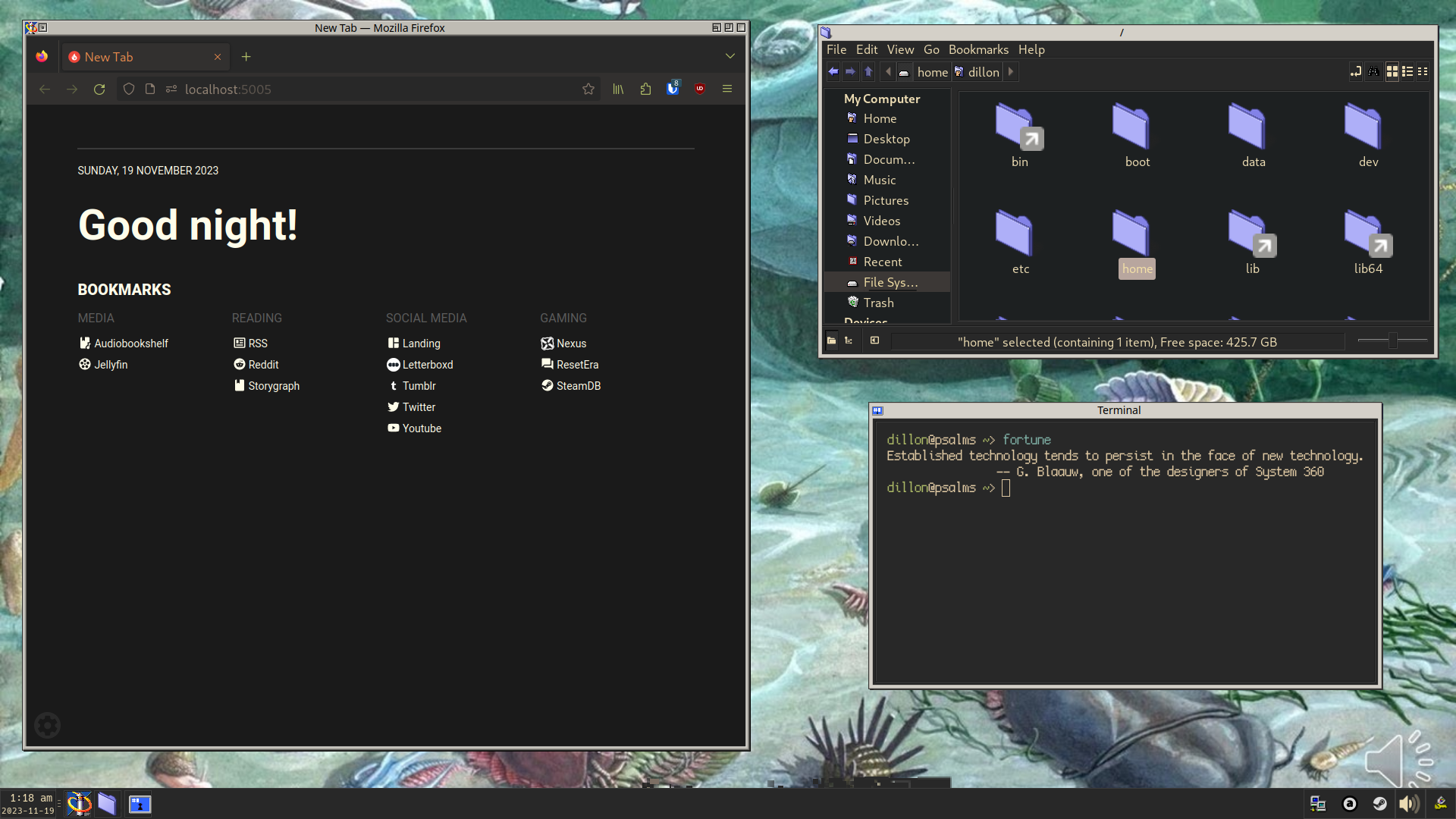
Task: Expand the list all tabs chevron
Action: coord(730,56)
